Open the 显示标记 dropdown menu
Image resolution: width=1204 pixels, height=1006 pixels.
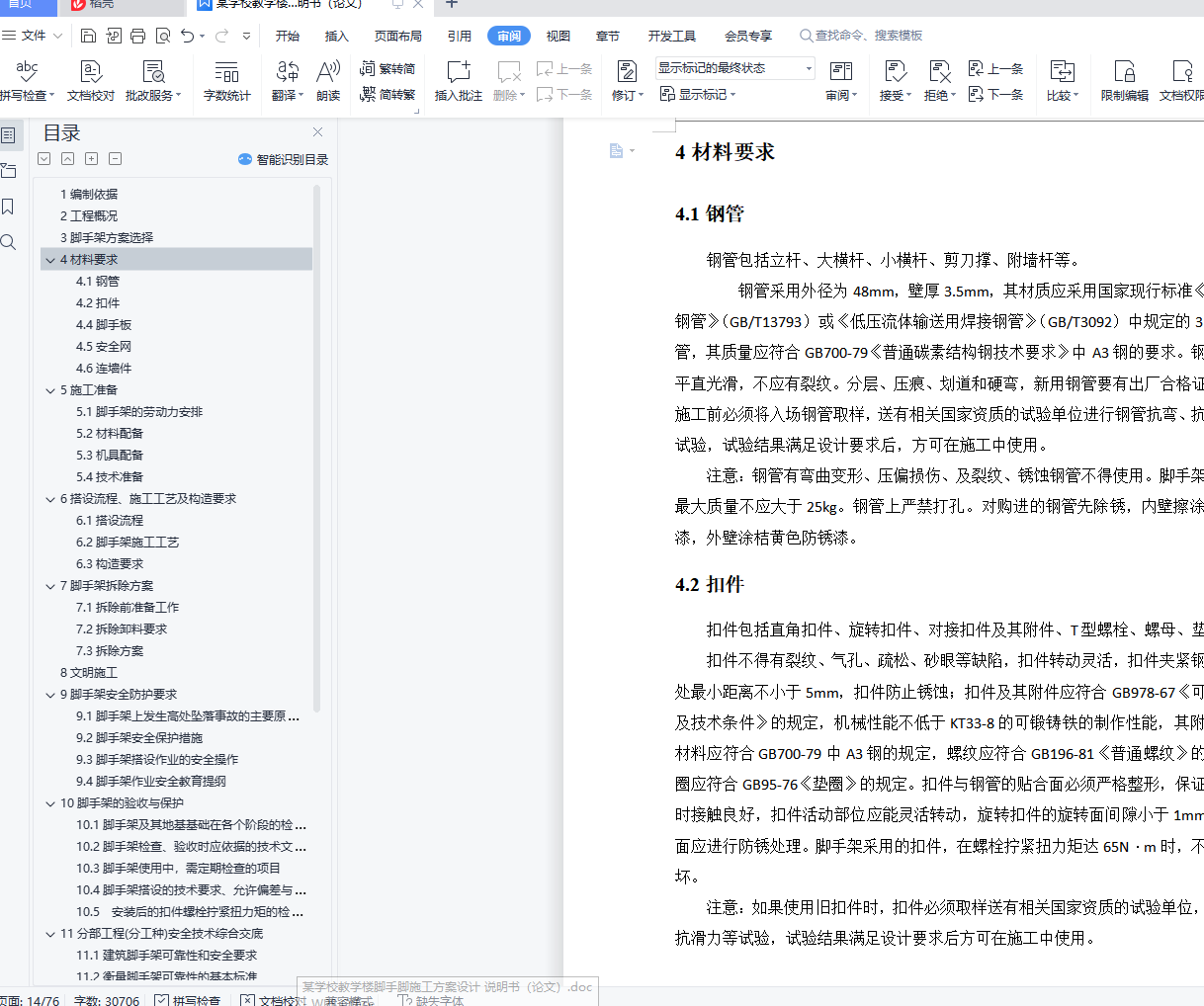click(698, 95)
